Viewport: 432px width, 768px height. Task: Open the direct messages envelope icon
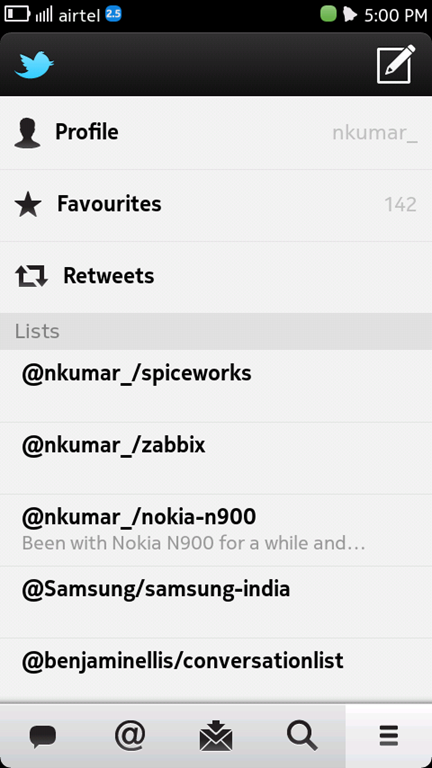216,736
